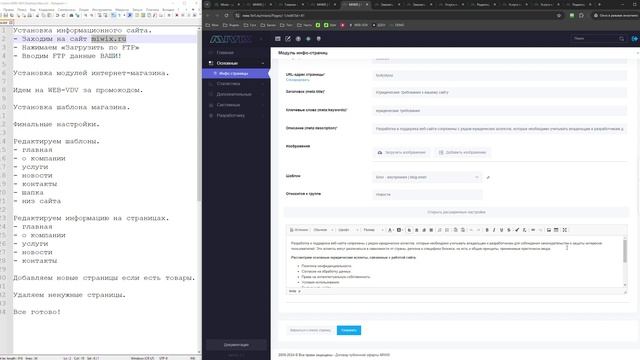Insert a numbered list in editor

440,230
